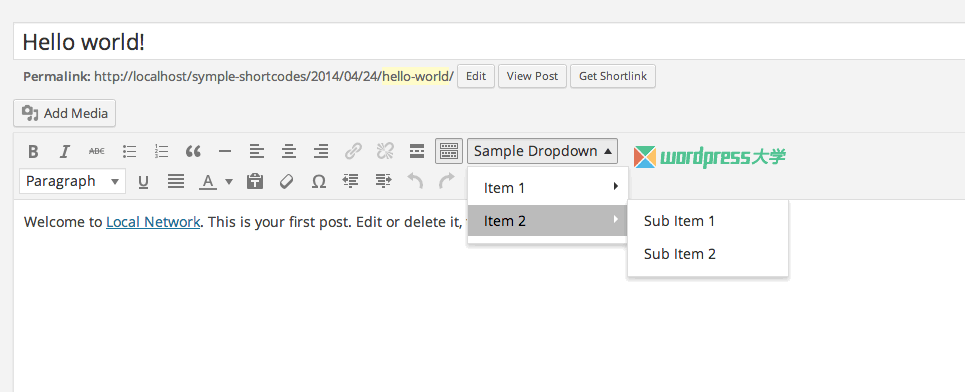Justify the text alignment
The width and height of the screenshot is (965, 392).
176,182
